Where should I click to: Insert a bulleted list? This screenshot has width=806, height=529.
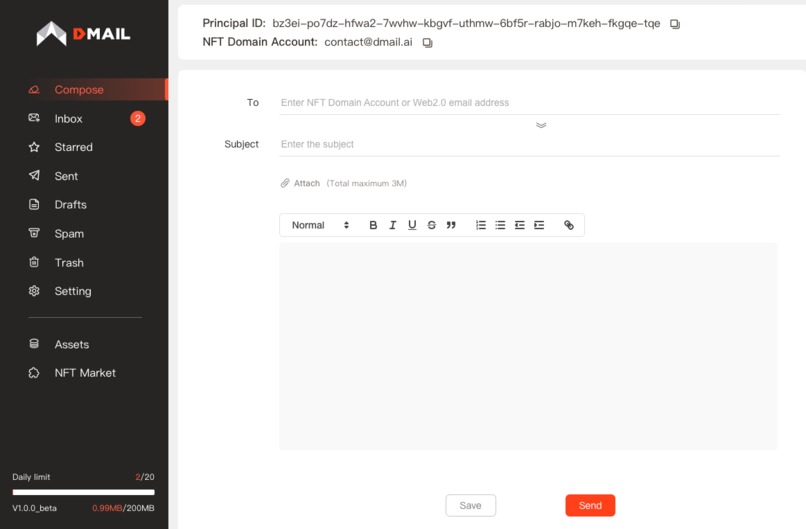click(x=500, y=225)
